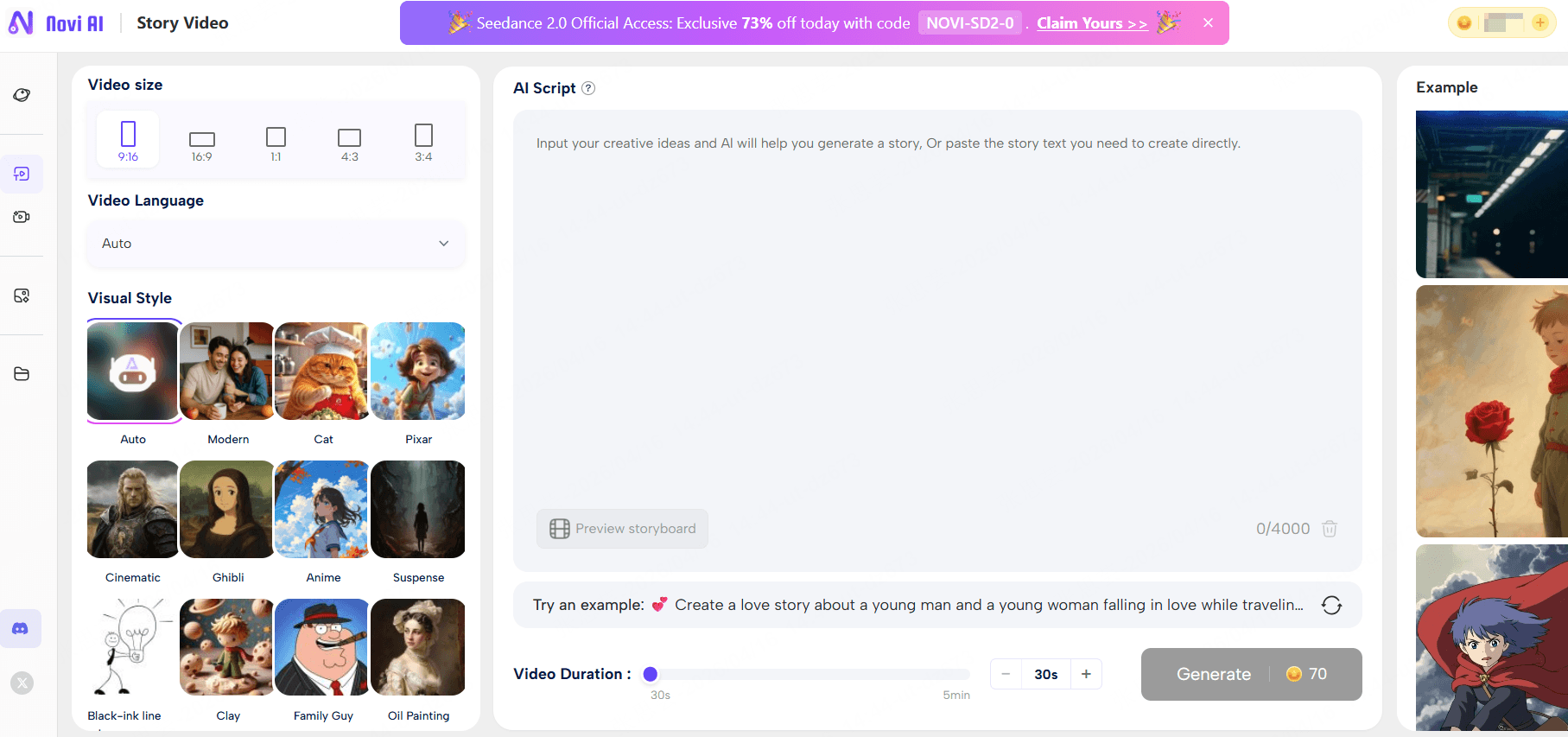
Task: Click the AI Script help question-mark icon
Action: click(588, 88)
